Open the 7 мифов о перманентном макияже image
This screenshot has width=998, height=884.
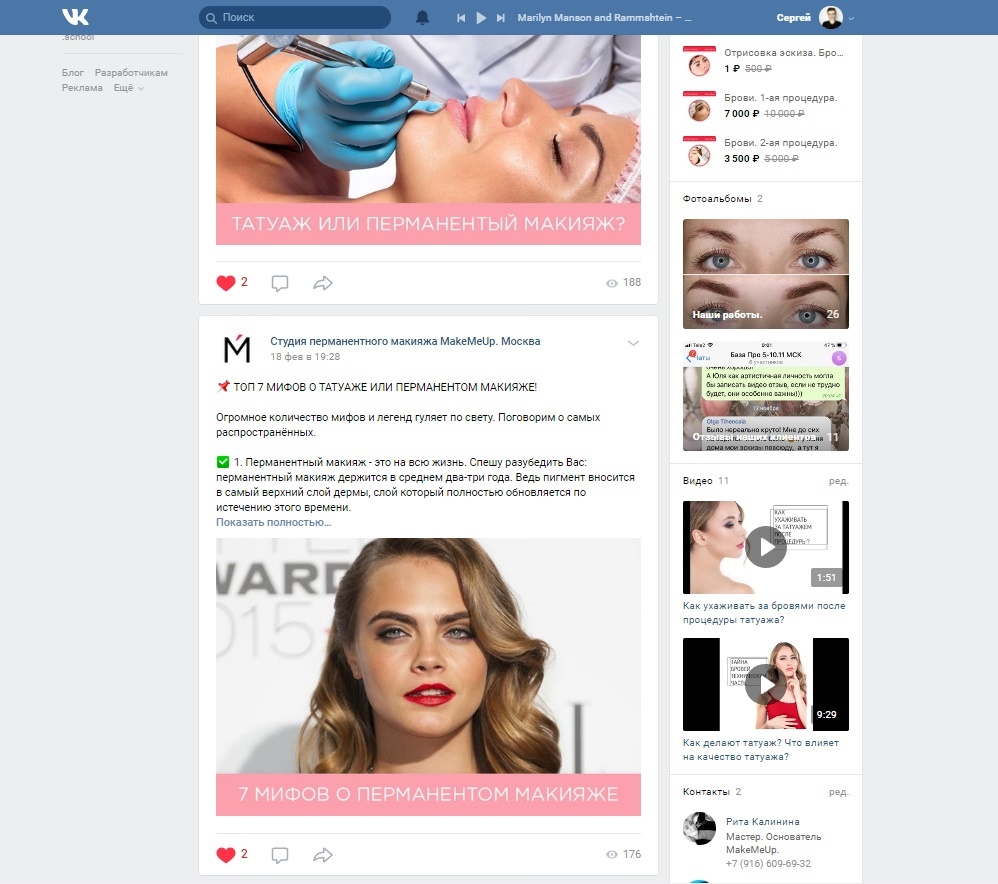point(428,677)
